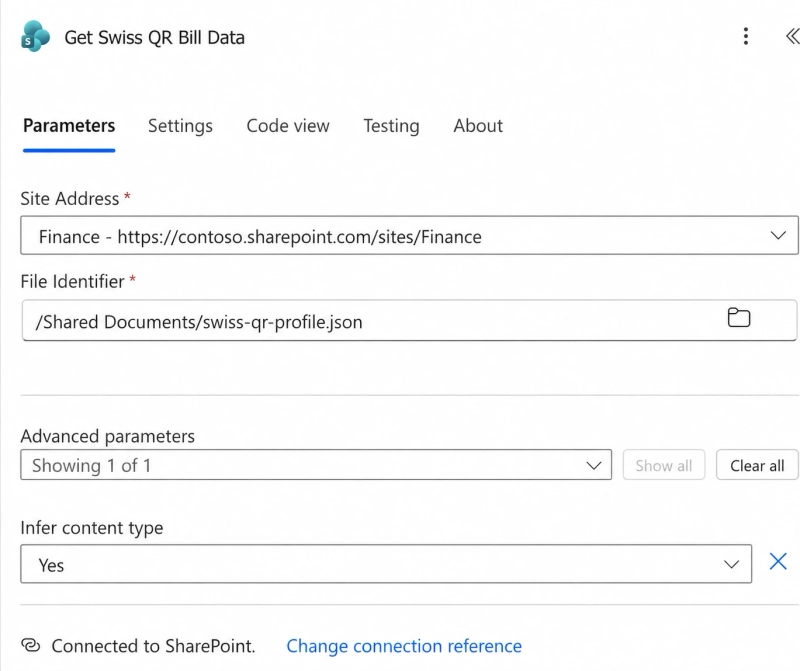Click the SharePoint logo icon

click(x=35, y=36)
